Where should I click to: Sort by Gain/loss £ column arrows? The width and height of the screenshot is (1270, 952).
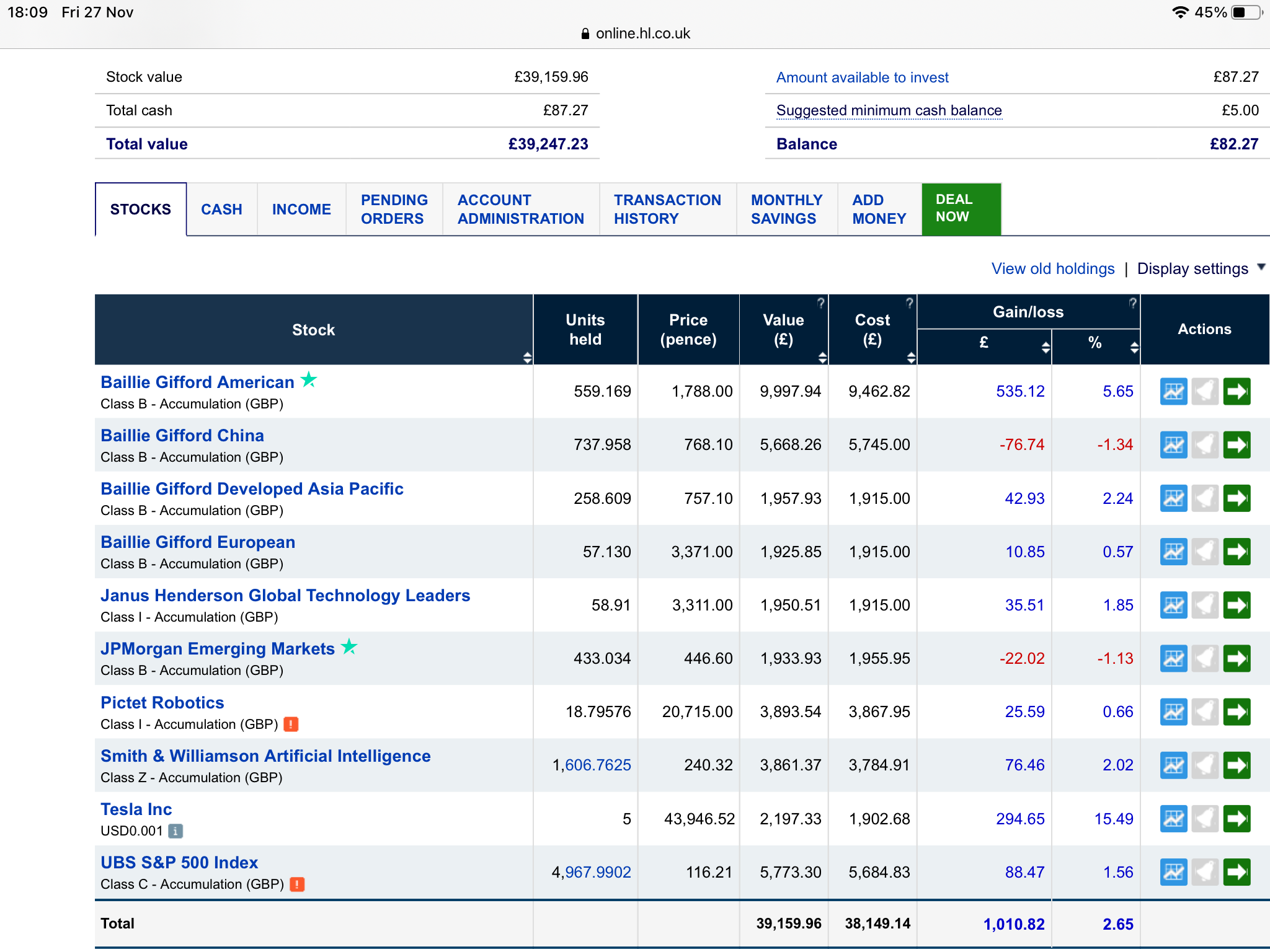1046,348
